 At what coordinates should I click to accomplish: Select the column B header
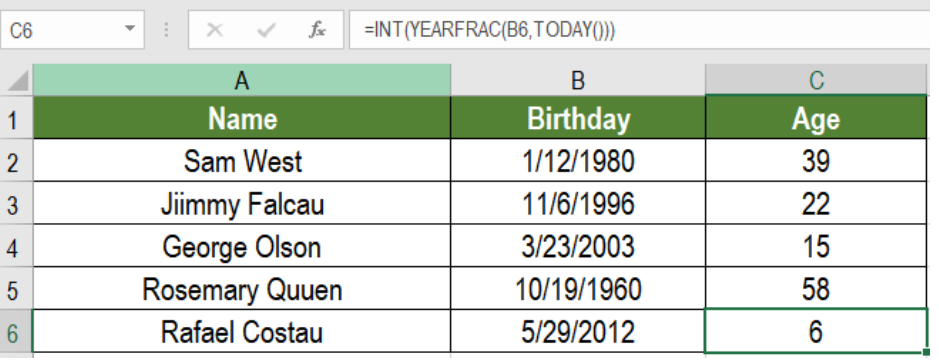[x=577, y=80]
